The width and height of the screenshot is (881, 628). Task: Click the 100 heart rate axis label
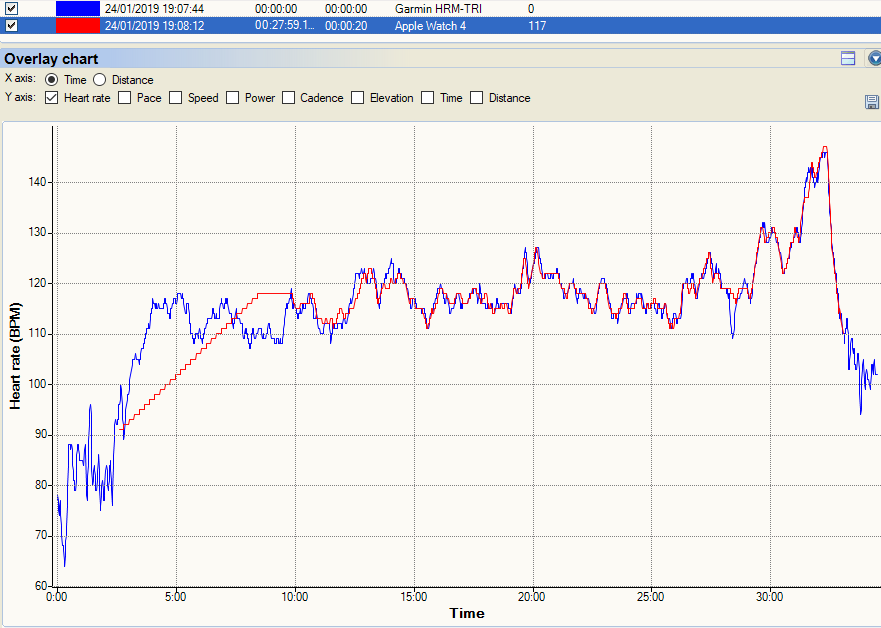[38, 384]
